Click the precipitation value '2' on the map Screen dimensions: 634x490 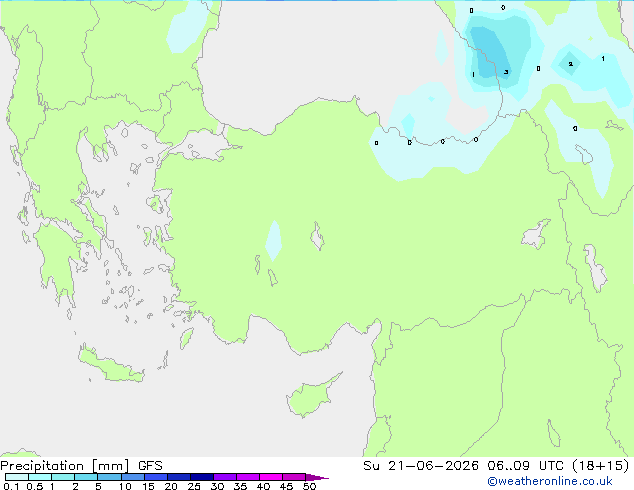(x=571, y=64)
